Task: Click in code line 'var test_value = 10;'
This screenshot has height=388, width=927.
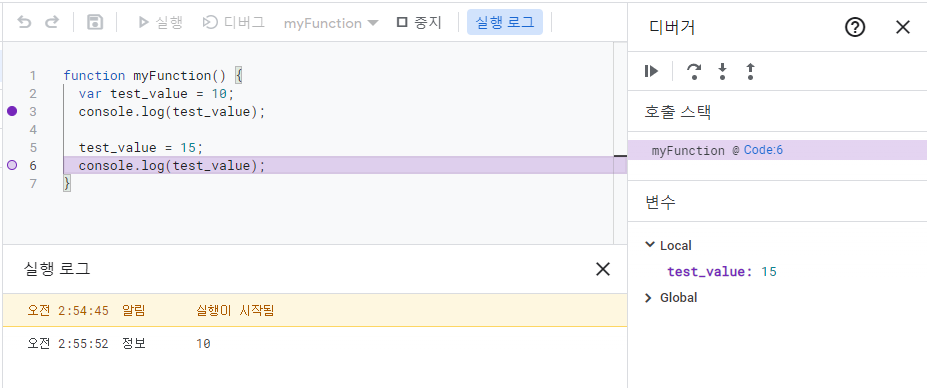Action: [156, 93]
